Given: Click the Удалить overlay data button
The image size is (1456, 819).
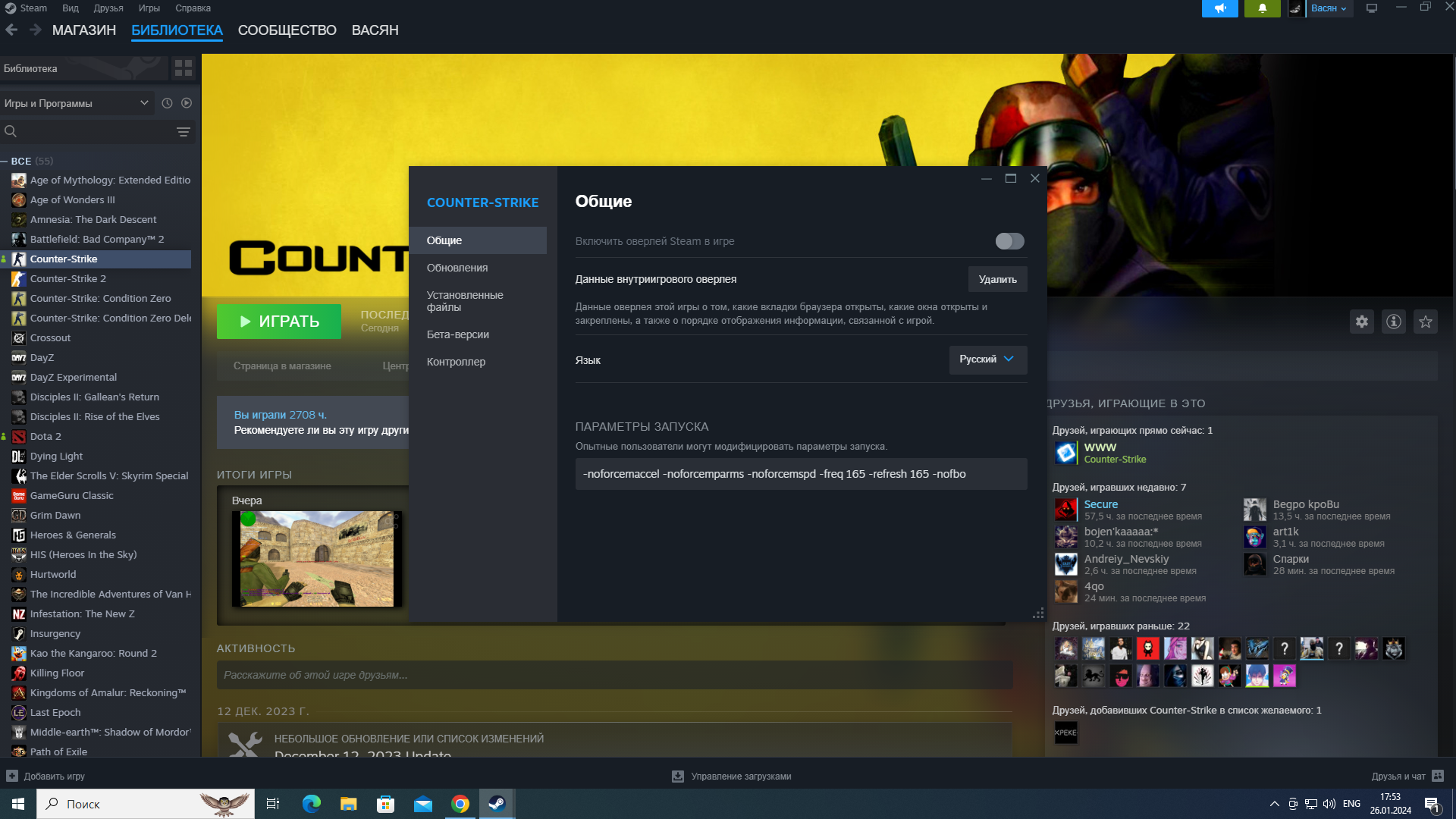Looking at the screenshot, I should pyautogui.click(x=998, y=279).
